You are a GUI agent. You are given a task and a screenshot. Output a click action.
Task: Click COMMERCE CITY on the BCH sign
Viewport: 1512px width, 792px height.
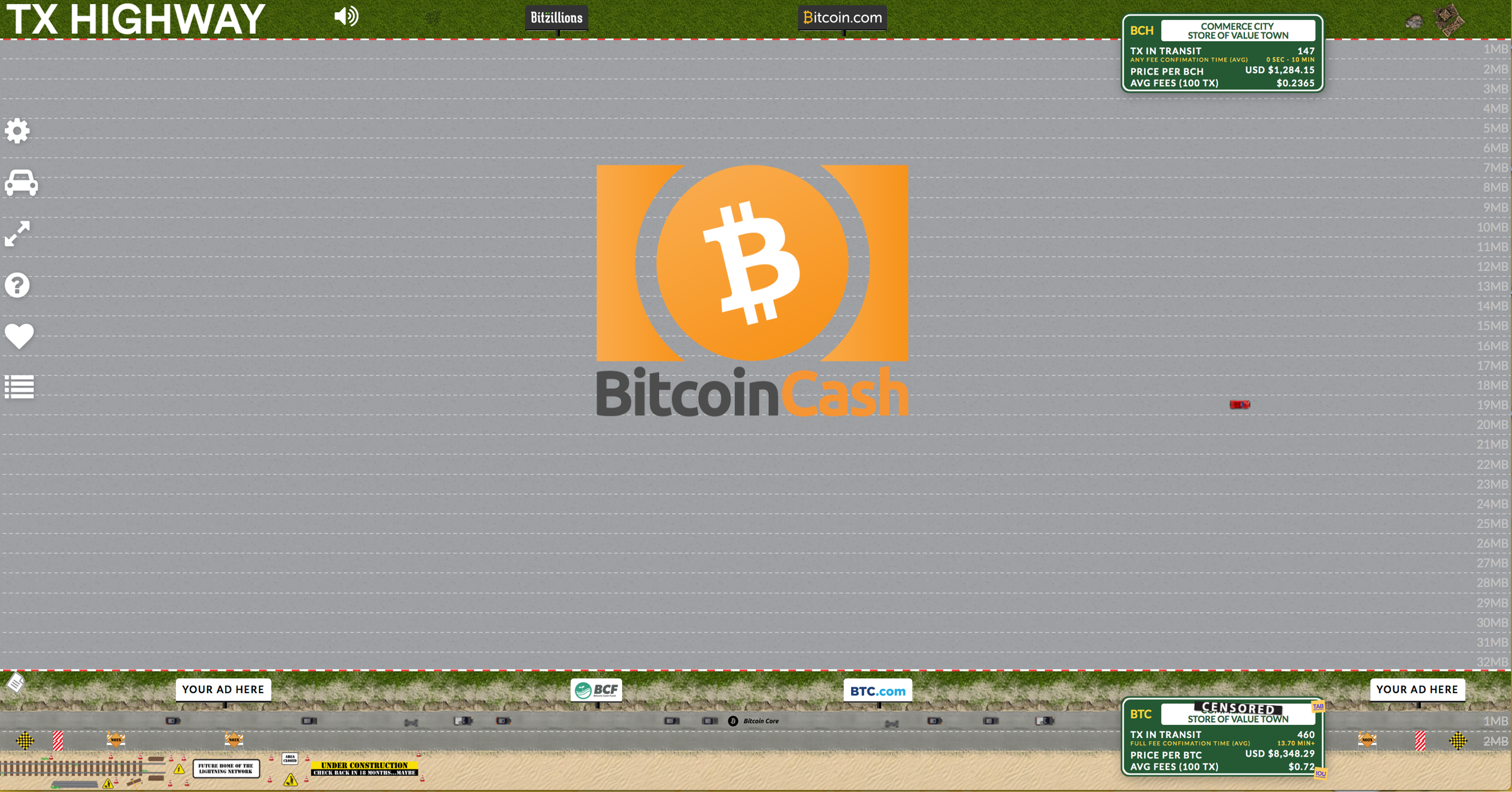click(1237, 26)
